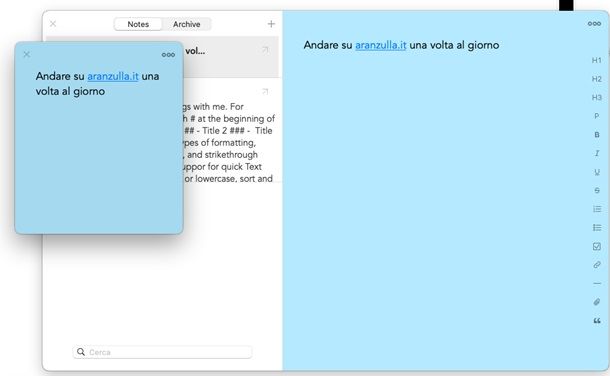The width and height of the screenshot is (610, 376).
Task: Insert a blockquote
Action: 597,321
